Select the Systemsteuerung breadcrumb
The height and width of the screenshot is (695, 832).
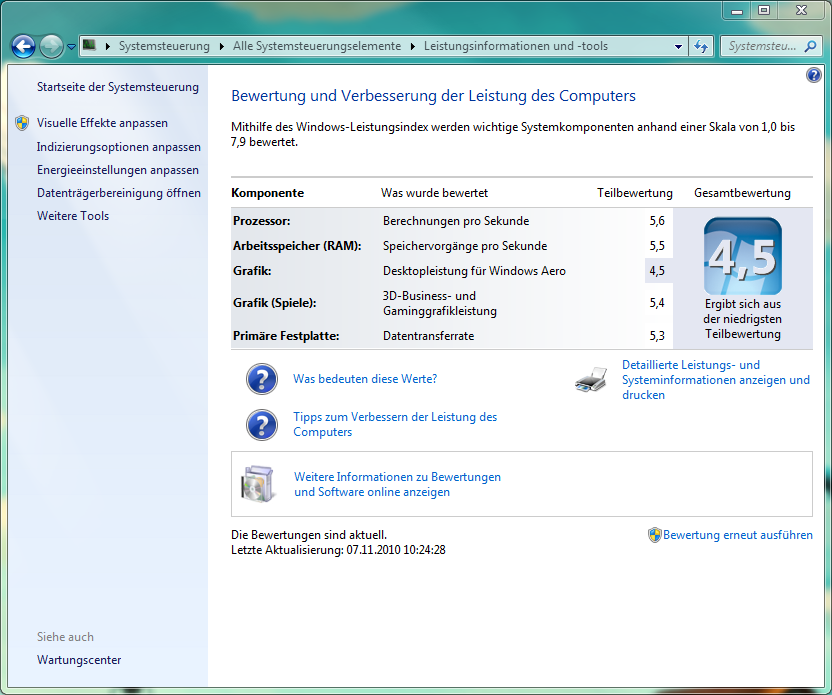point(164,46)
